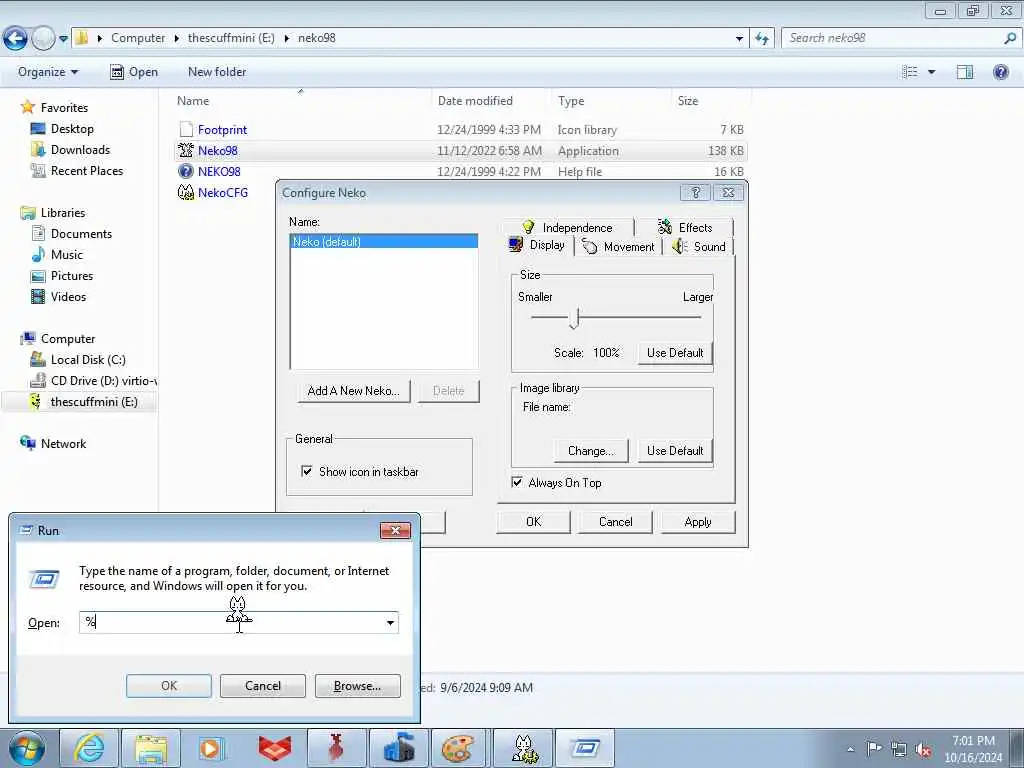1024x768 pixels.
Task: Expand the Computer breadcrumb arrow
Action: pos(176,38)
